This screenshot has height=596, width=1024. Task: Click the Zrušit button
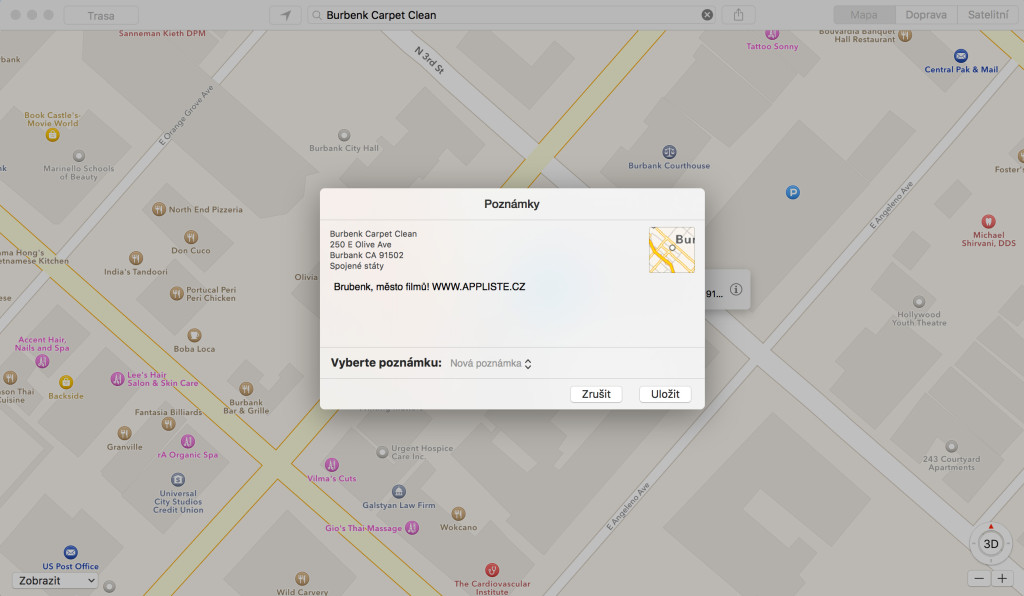pos(596,394)
